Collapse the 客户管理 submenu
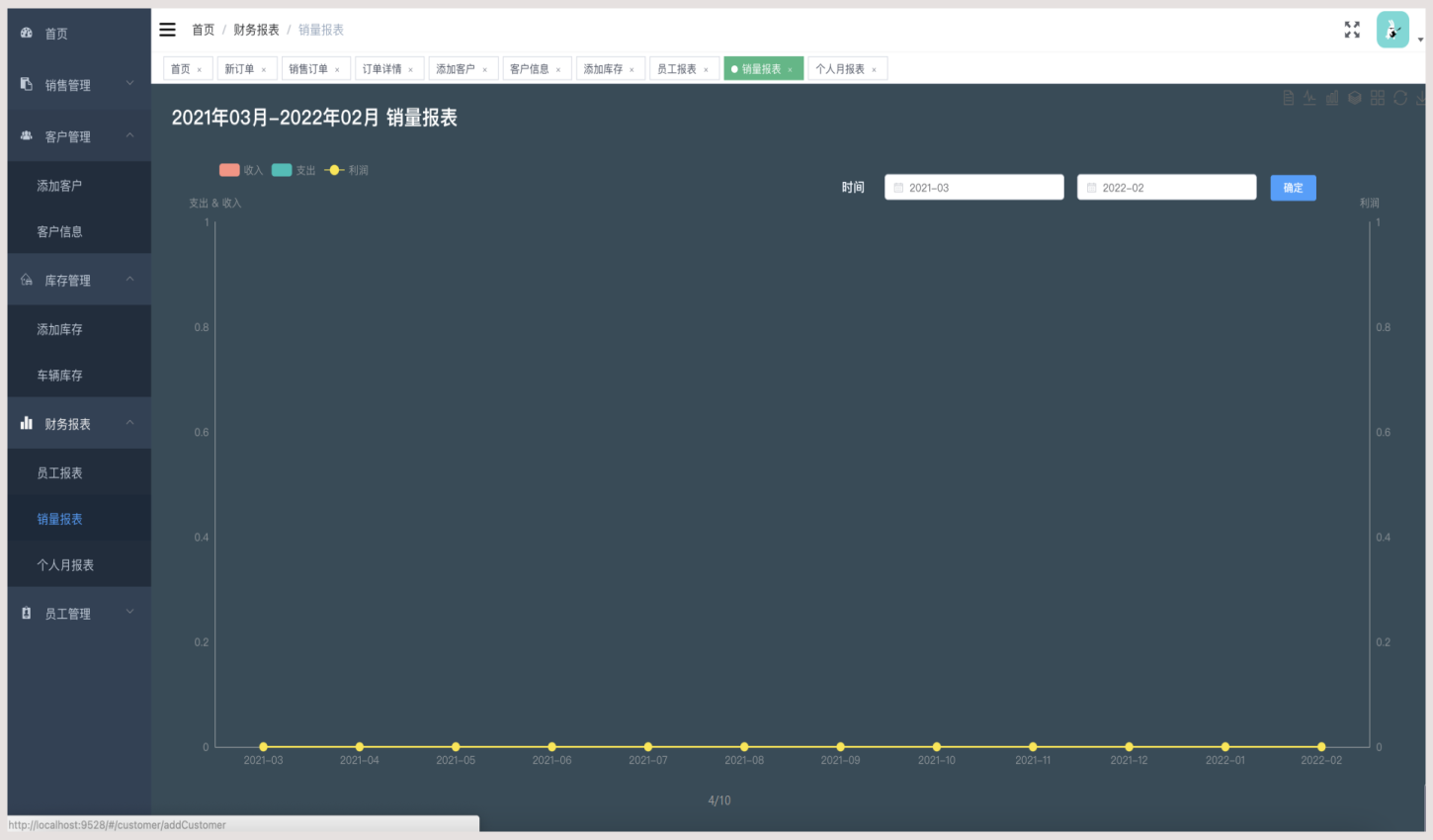Image resolution: width=1433 pixels, height=840 pixels. (x=130, y=135)
